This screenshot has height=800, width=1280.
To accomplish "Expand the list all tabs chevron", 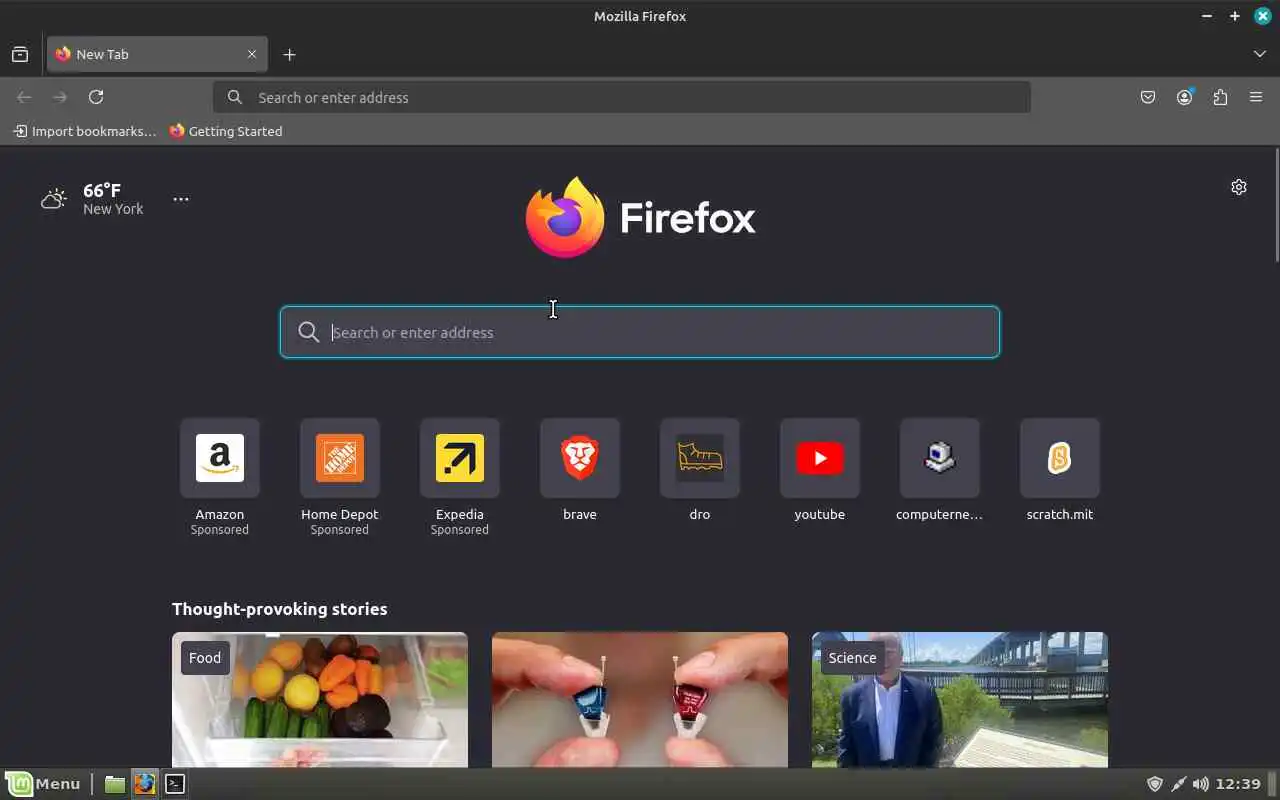I will tap(1259, 54).
